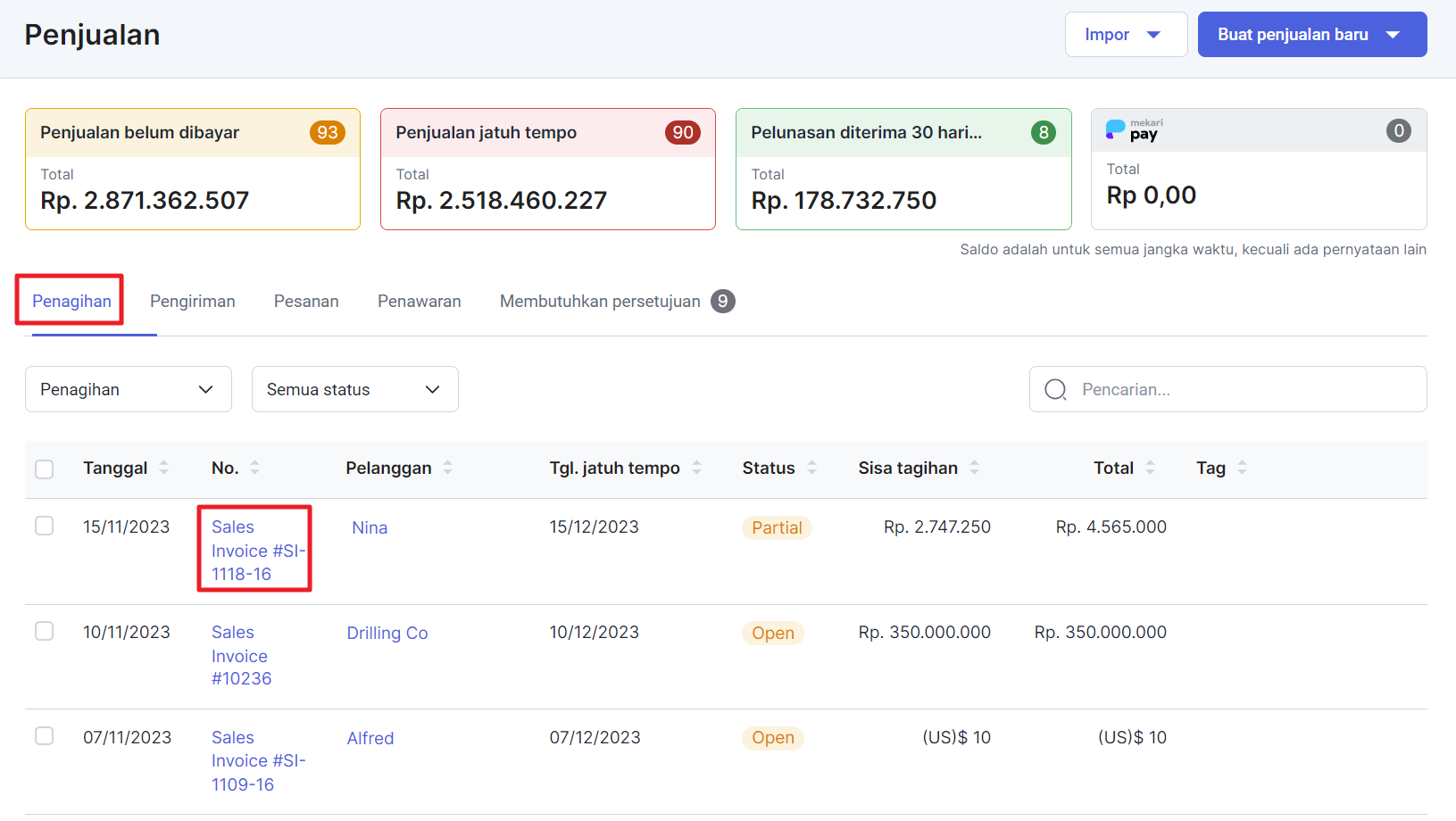Image resolution: width=1456 pixels, height=821 pixels.
Task: Click Buat penjualan baru button
Action: coord(1310,35)
